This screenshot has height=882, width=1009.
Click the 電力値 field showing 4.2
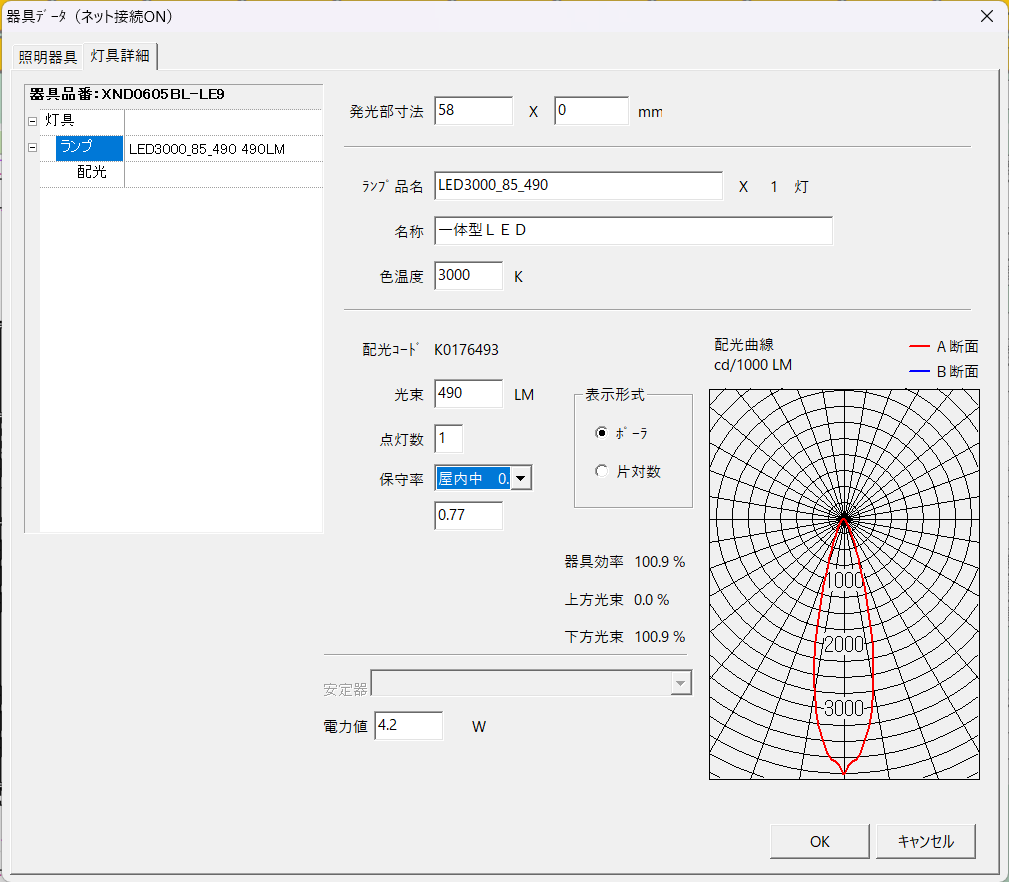coord(409,726)
